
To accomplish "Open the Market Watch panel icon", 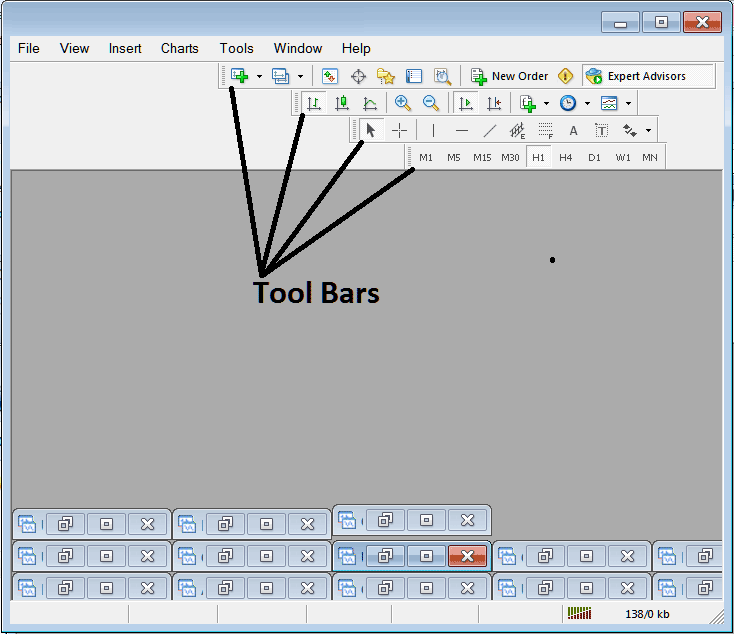I will [330, 76].
